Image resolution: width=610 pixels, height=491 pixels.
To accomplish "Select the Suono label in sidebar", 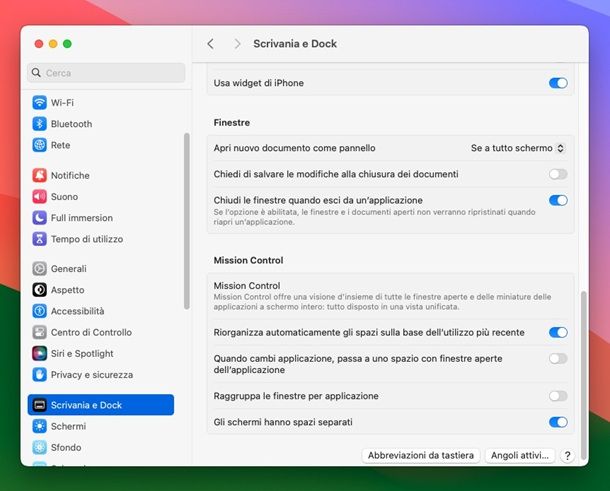I will [x=65, y=197].
